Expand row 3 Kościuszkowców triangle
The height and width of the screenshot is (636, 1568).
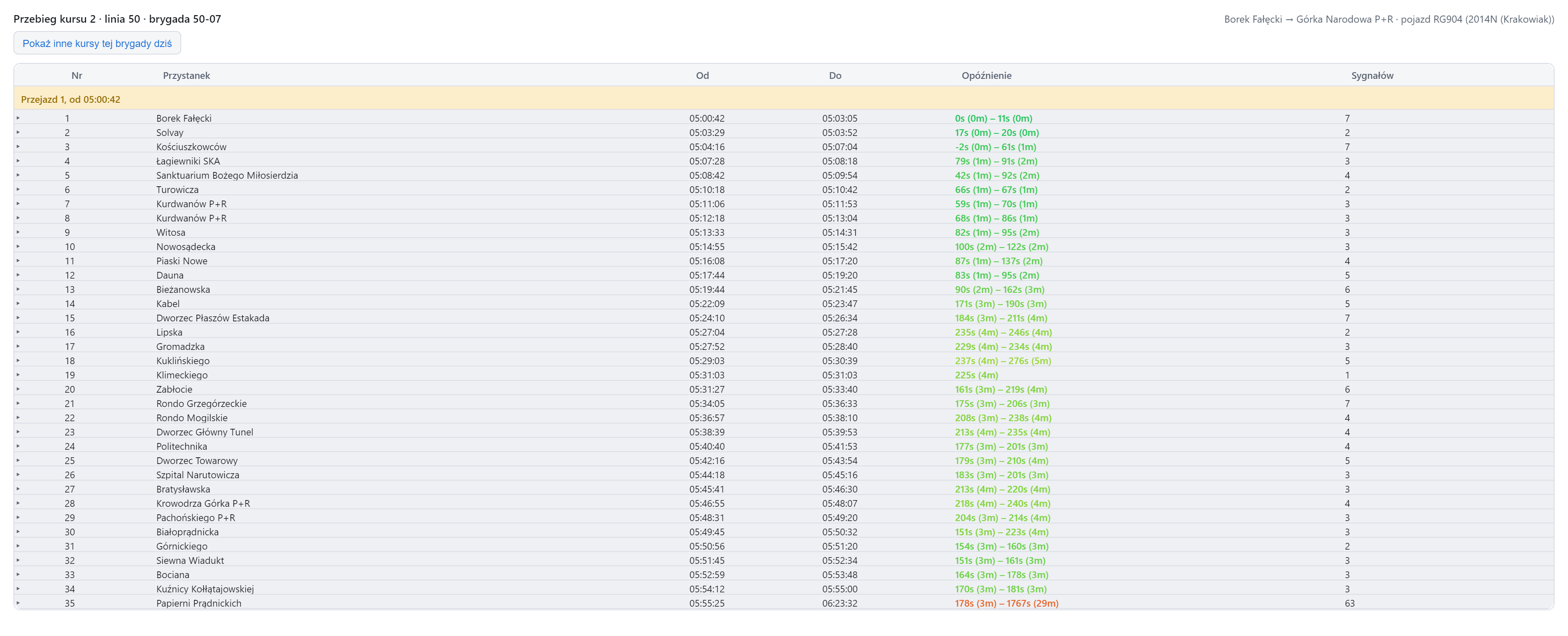(x=18, y=146)
